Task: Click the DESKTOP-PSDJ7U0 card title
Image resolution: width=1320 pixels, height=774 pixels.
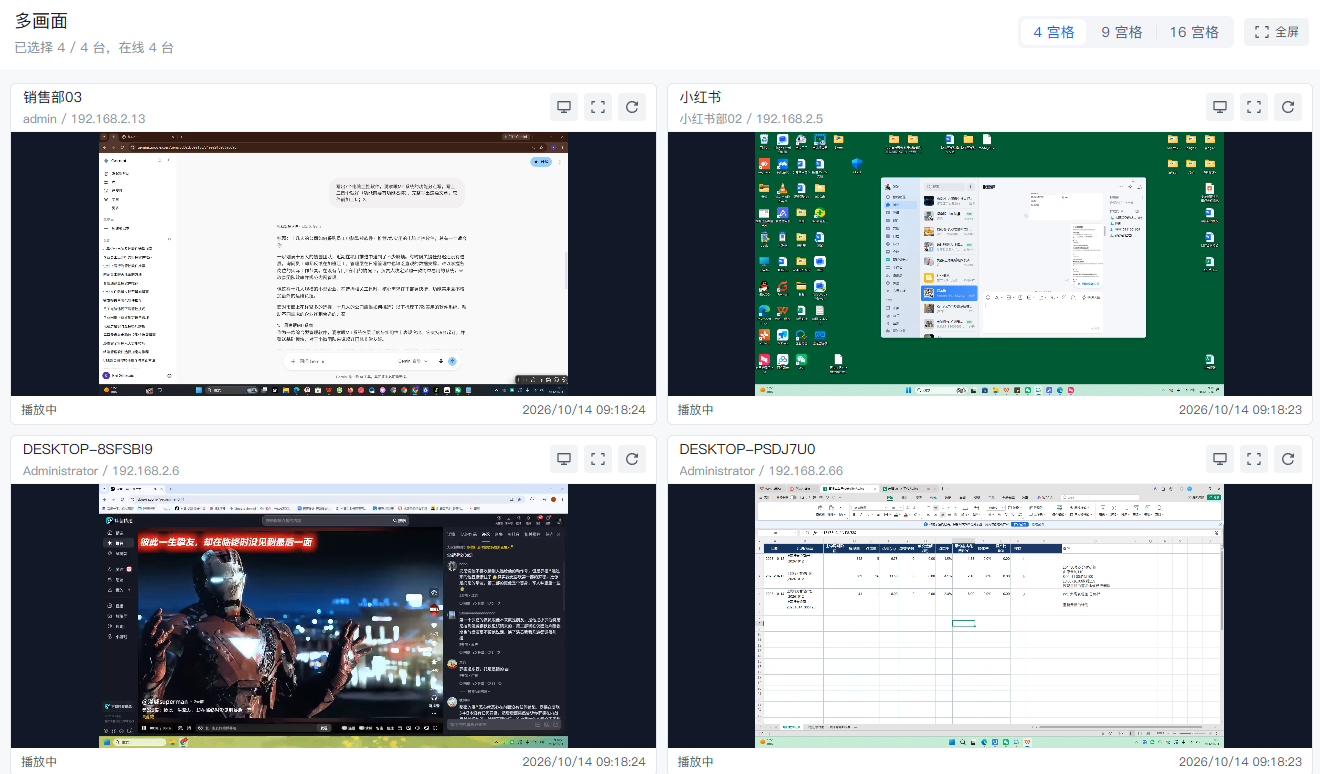Action: pos(746,449)
